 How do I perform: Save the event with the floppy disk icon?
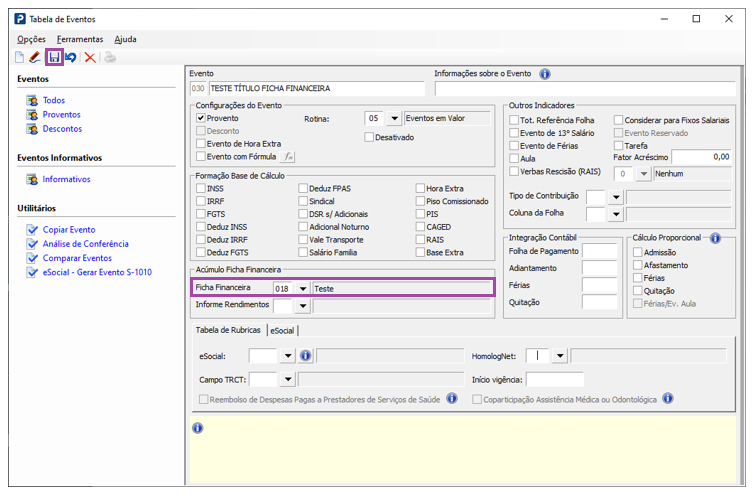pos(54,58)
